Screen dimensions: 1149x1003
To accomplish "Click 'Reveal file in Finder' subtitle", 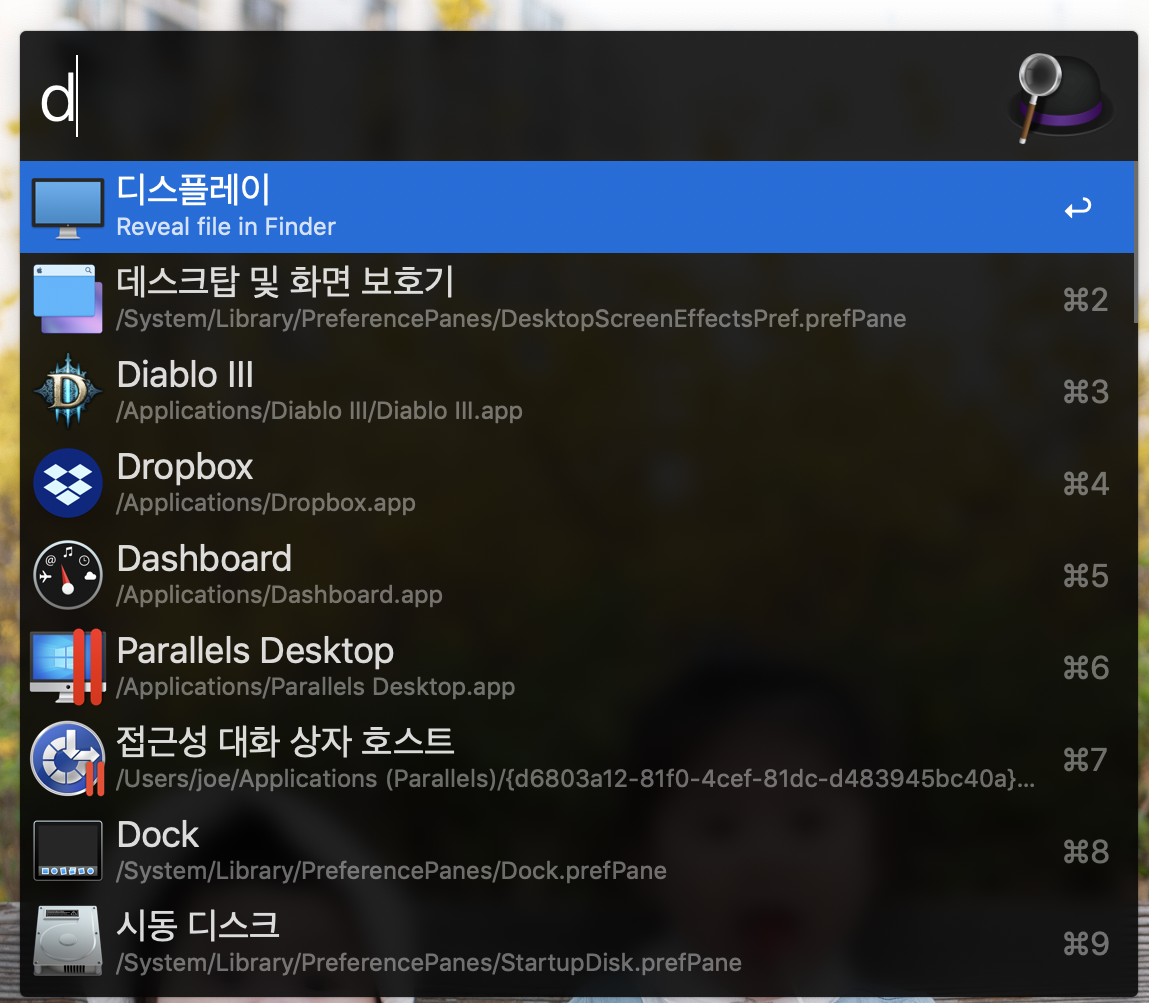I will [x=226, y=227].
